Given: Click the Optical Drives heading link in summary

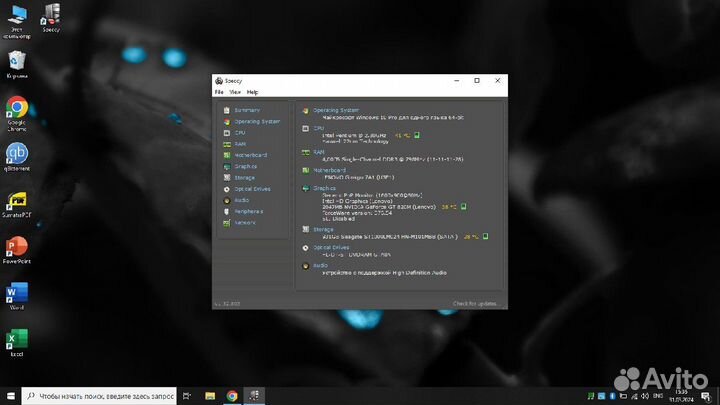Looking at the screenshot, I should coord(331,248).
